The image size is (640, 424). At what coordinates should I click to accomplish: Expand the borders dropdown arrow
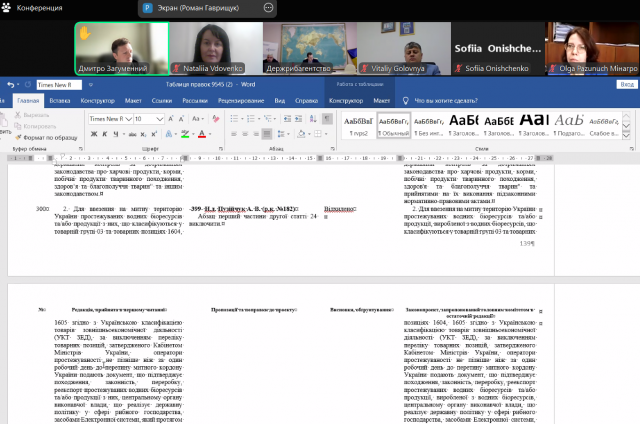click(326, 134)
